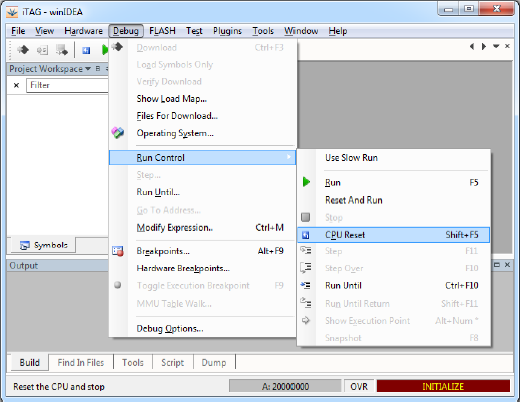Switch to the Dump output tab
520x403 pixels.
[x=214, y=362]
